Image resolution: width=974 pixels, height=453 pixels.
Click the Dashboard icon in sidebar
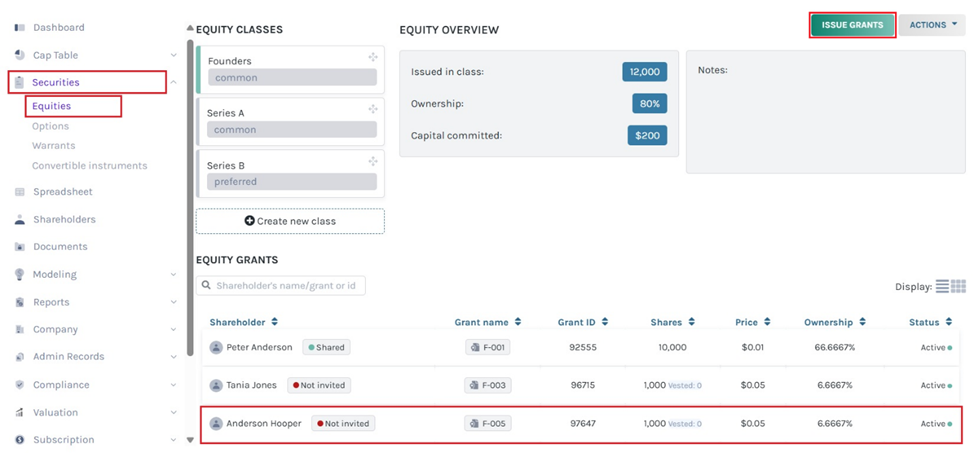(x=20, y=27)
